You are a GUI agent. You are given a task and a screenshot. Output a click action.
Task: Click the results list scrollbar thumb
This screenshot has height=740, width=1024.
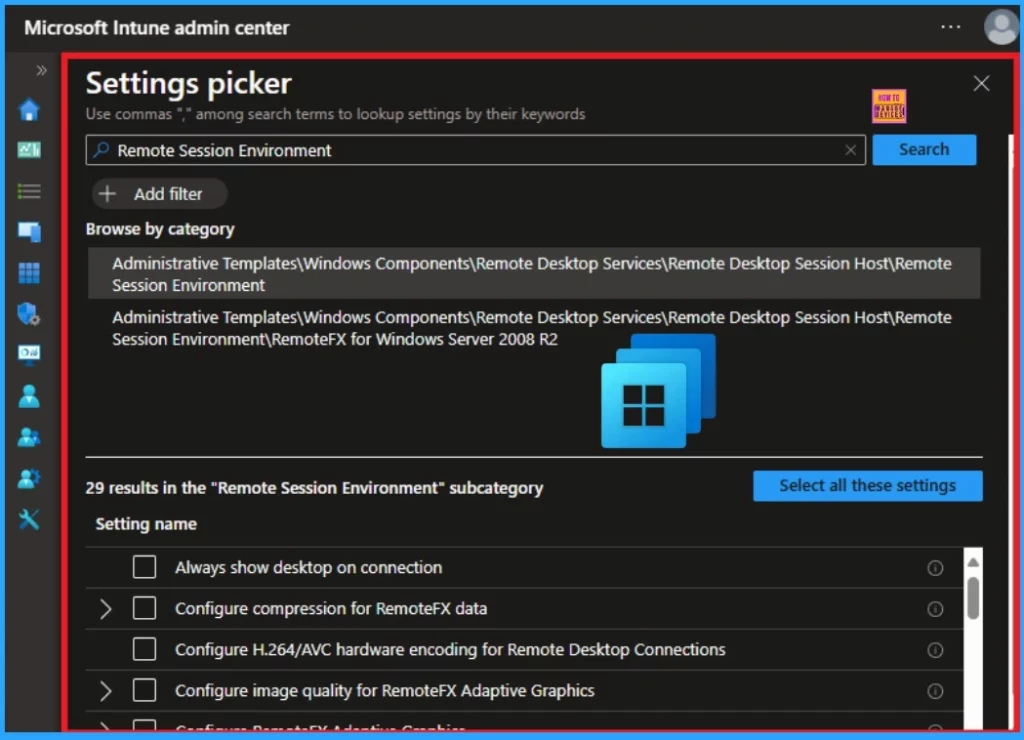click(x=973, y=598)
